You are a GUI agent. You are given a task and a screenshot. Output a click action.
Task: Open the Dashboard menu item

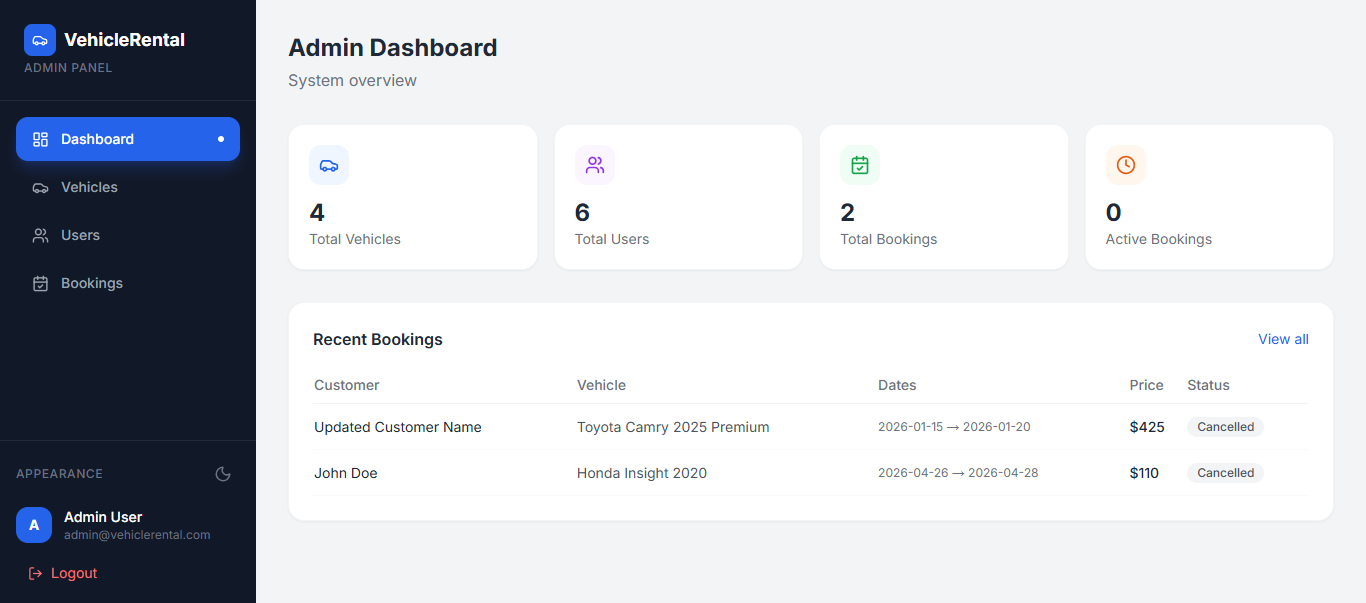(x=128, y=139)
